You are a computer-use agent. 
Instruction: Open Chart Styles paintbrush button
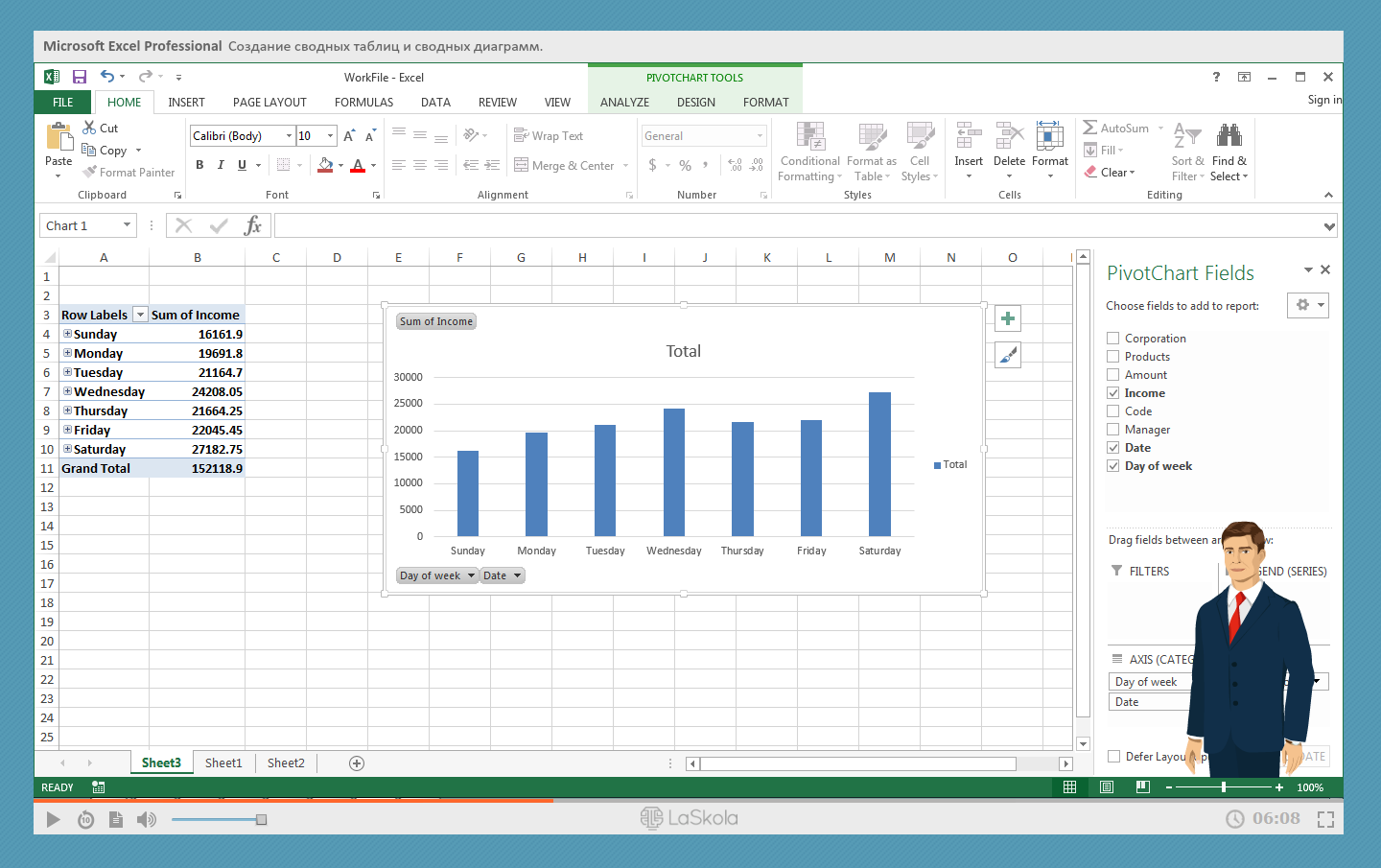(1007, 355)
